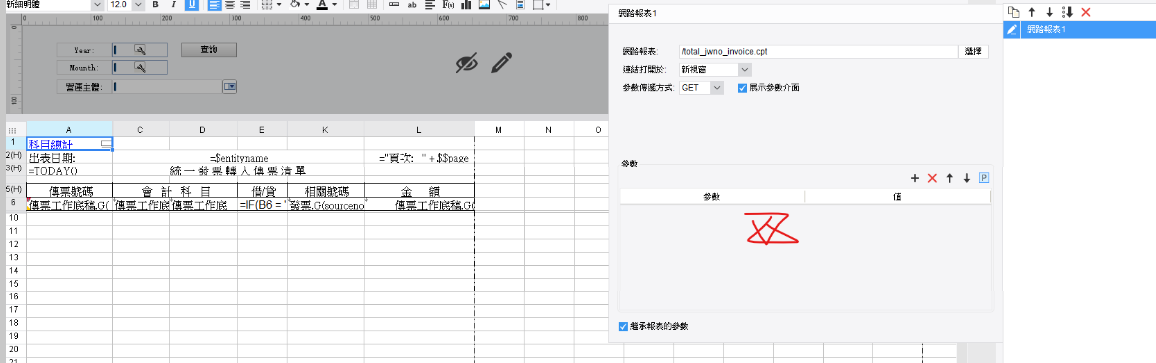Click the 值 column header in parameter table
The image size is (1156, 363).
point(896,197)
